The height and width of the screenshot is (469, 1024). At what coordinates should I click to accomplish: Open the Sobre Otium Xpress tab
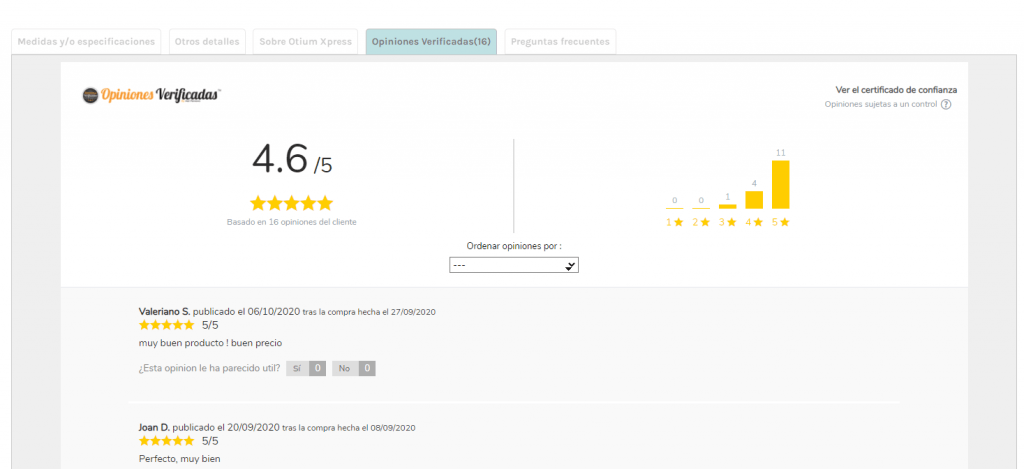click(x=306, y=41)
